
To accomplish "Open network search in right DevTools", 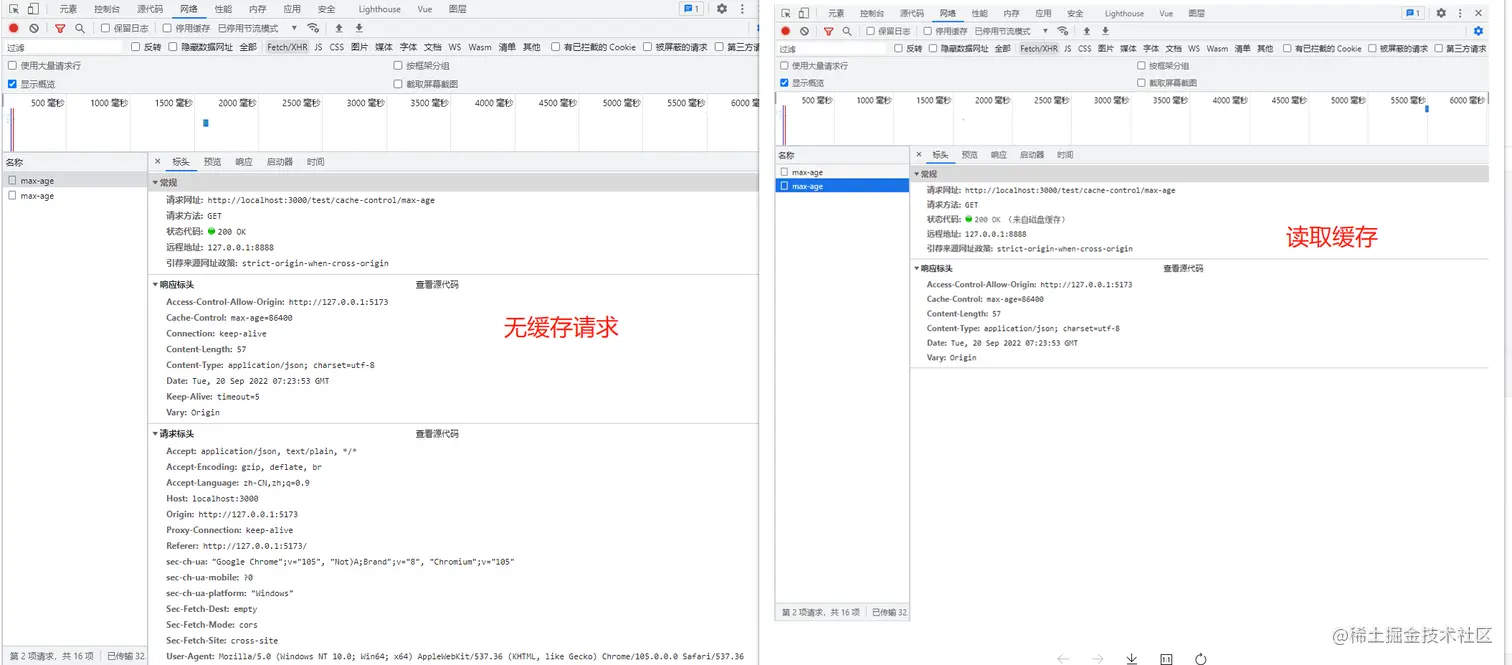I will coord(847,31).
